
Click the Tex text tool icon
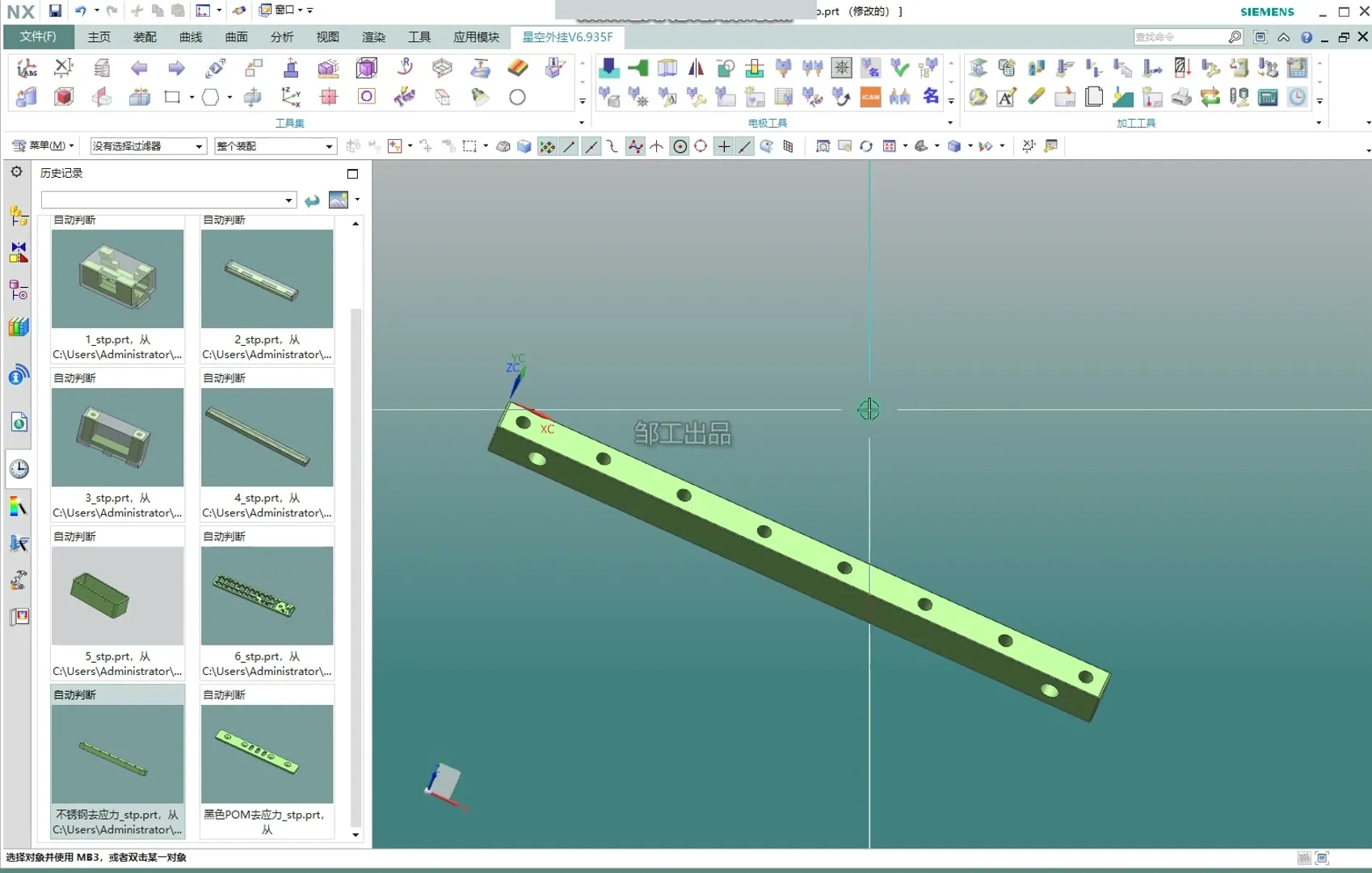click(404, 97)
